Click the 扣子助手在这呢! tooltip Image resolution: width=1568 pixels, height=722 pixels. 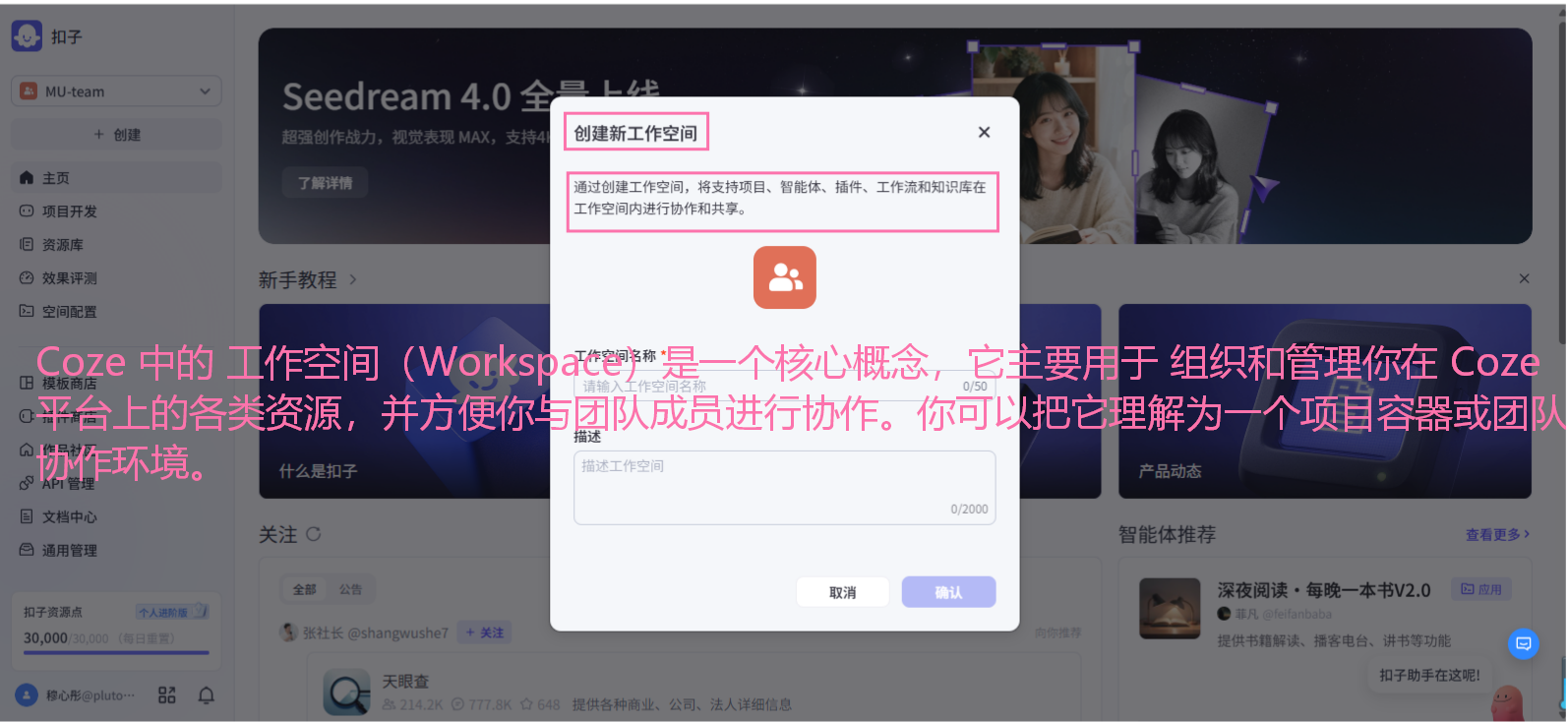[1429, 675]
